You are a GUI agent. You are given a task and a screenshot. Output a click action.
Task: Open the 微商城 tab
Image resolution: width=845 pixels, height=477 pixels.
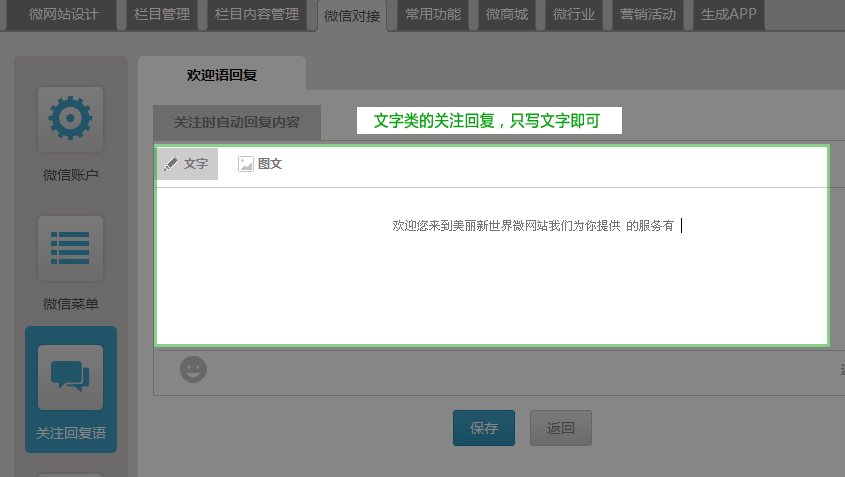(507, 15)
